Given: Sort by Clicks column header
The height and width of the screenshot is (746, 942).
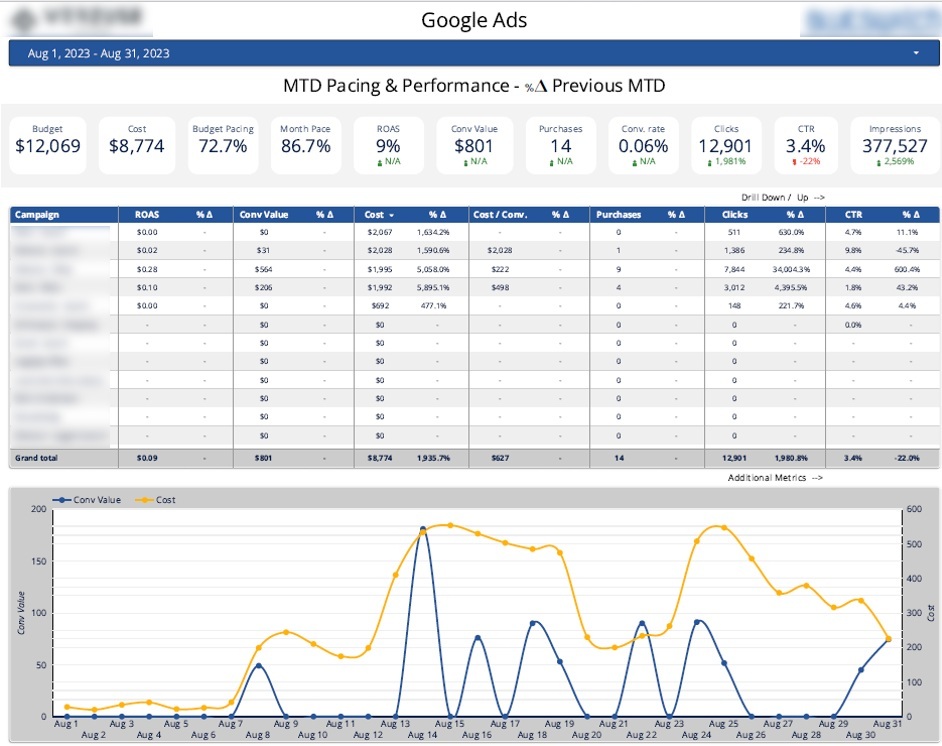Looking at the screenshot, I should point(734,214).
